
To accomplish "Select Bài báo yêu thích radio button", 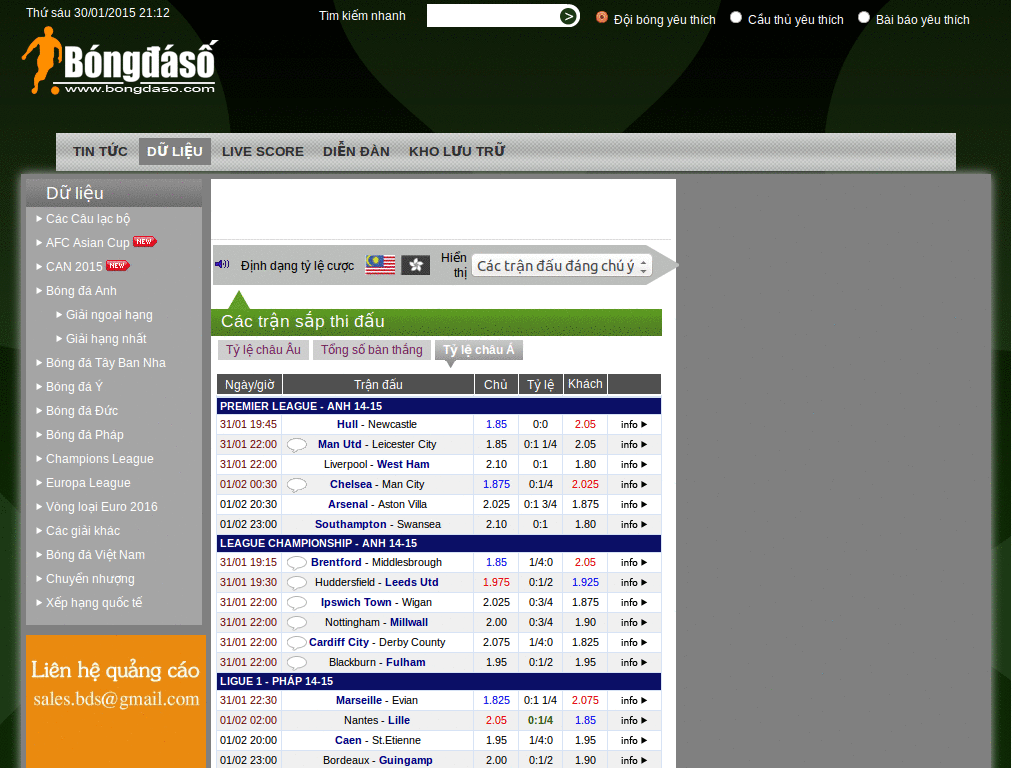I will pos(864,18).
